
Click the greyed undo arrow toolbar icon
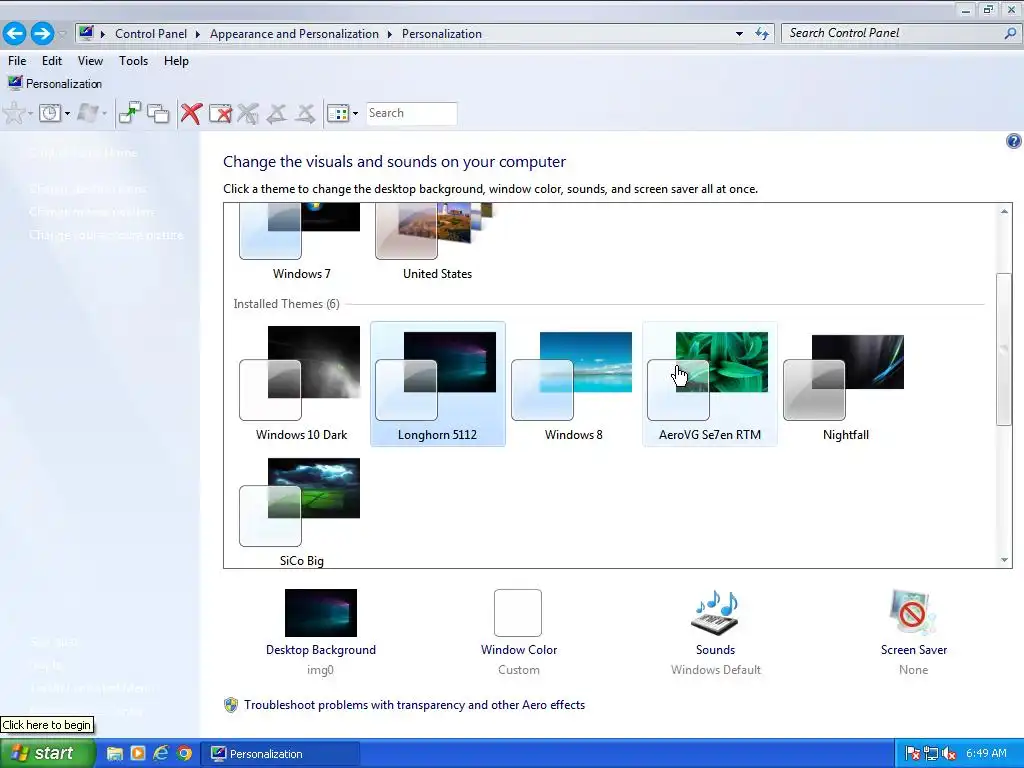[277, 113]
